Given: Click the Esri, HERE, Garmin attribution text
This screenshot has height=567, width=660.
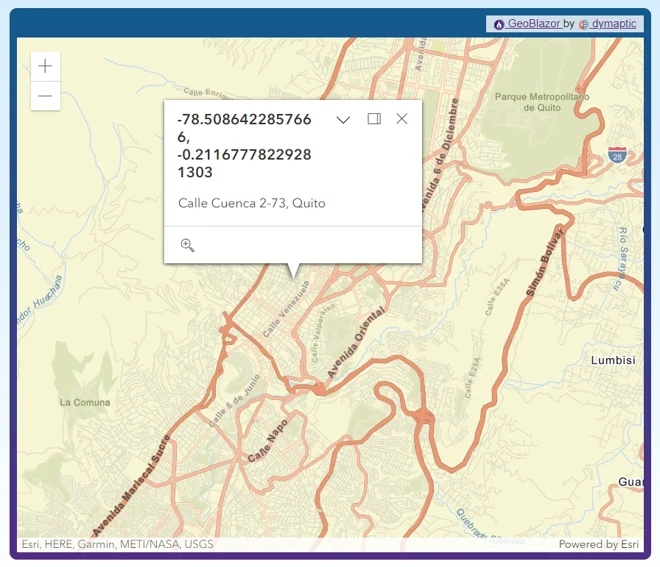Looking at the screenshot, I should click(117, 544).
